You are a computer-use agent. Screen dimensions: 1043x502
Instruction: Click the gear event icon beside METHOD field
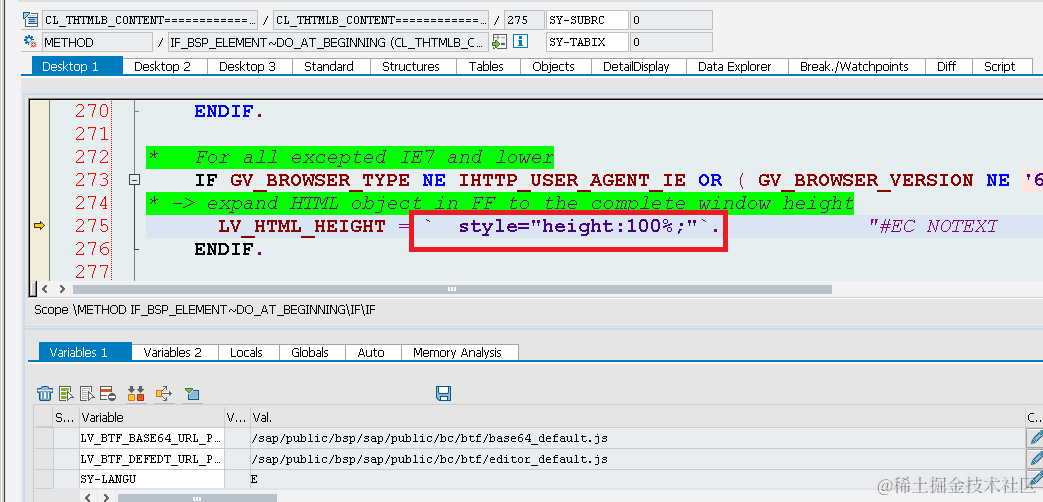tap(30, 42)
